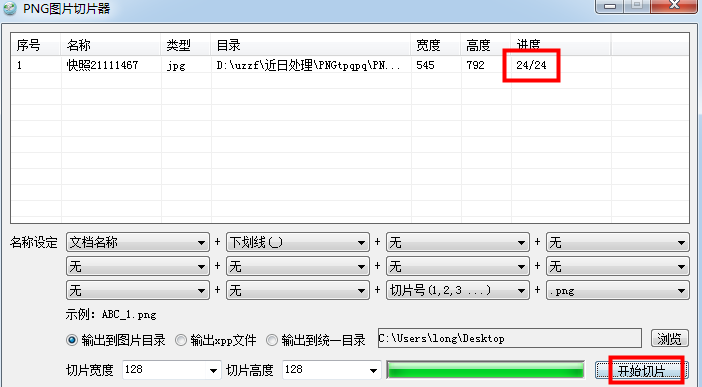
Task: Open the .png extension dropdown
Action: (617, 291)
